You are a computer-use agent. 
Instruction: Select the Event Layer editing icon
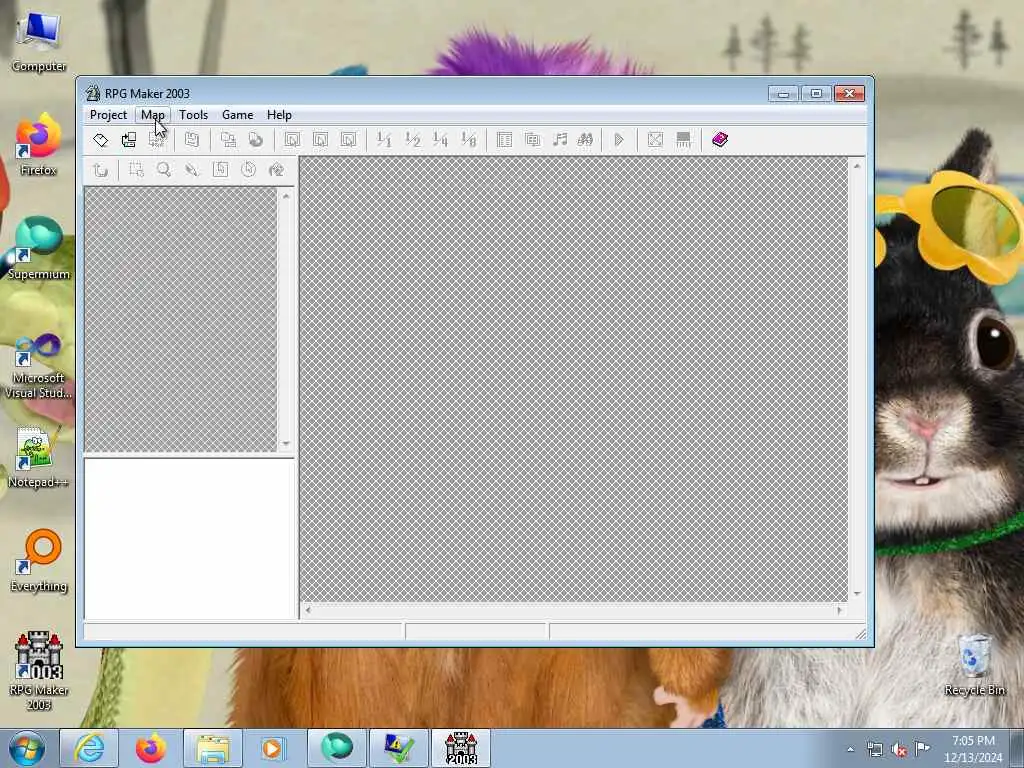[x=348, y=139]
